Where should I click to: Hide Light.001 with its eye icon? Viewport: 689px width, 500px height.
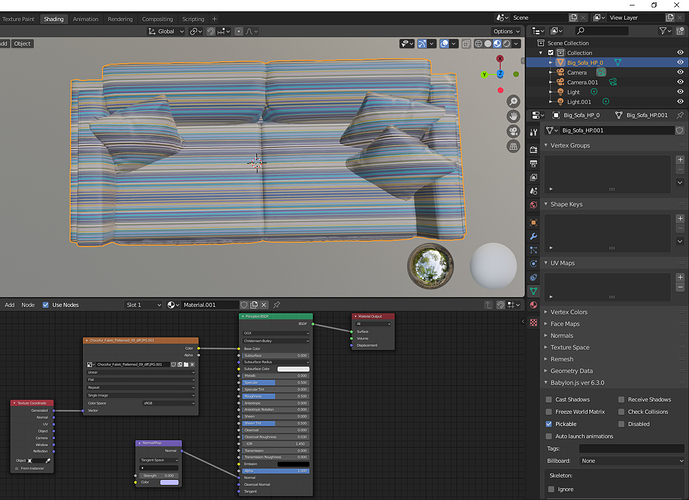point(680,101)
